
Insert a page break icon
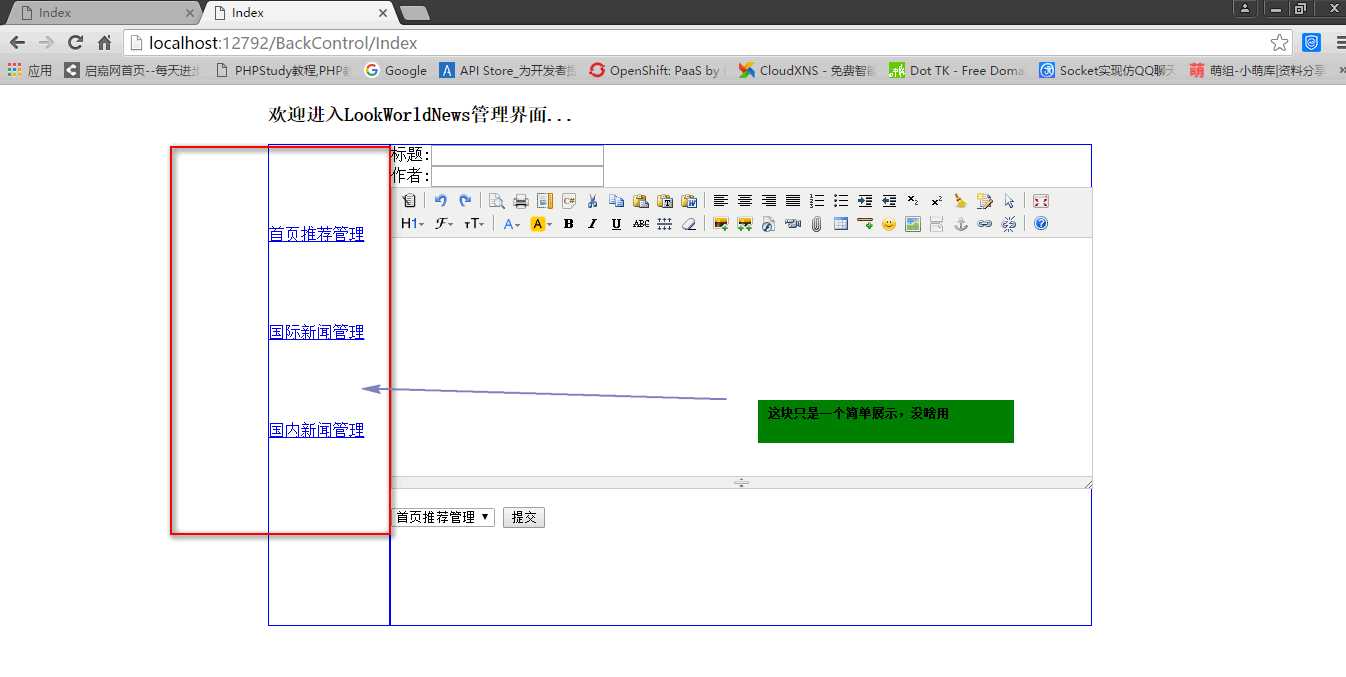(937, 224)
